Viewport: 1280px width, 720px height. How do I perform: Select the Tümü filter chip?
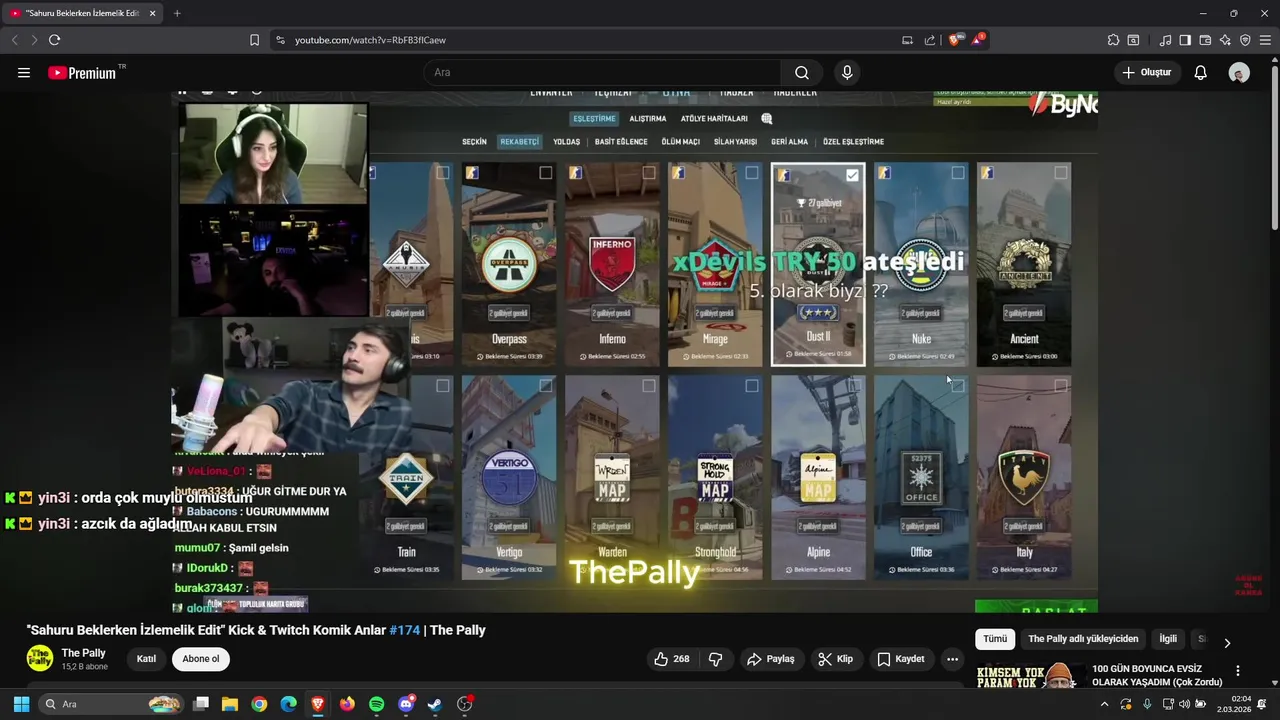(x=995, y=639)
